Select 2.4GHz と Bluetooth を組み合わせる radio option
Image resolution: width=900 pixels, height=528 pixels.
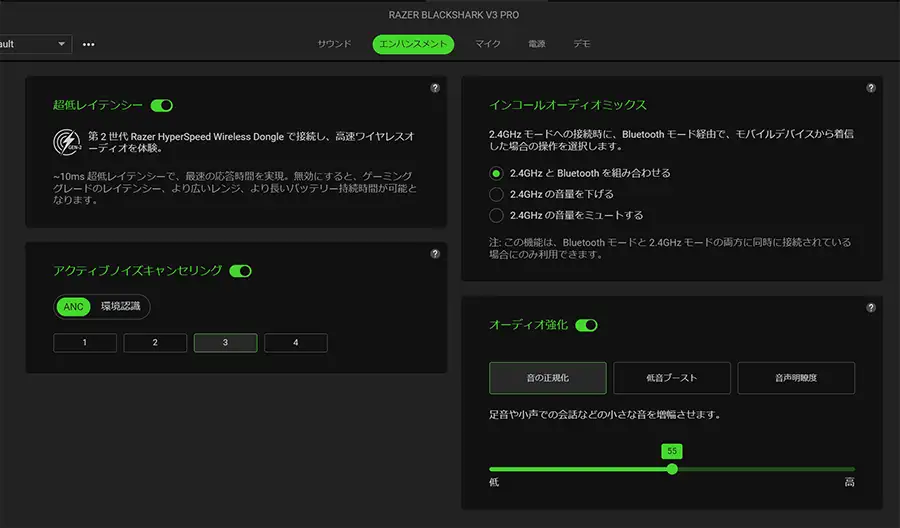tap(496, 173)
